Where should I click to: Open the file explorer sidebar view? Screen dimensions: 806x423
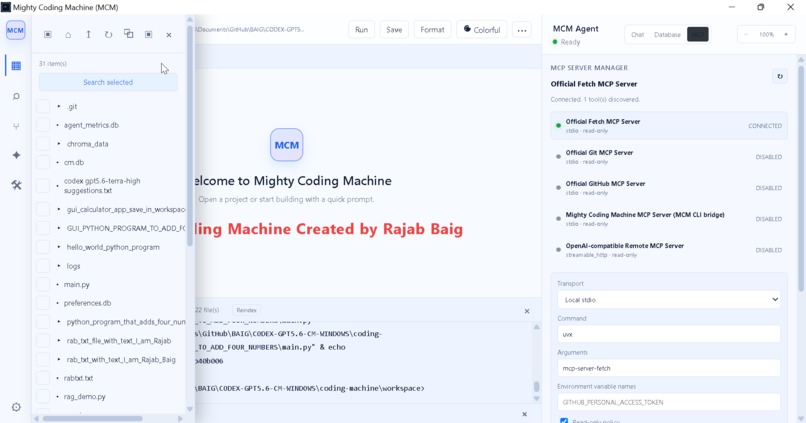click(x=16, y=66)
